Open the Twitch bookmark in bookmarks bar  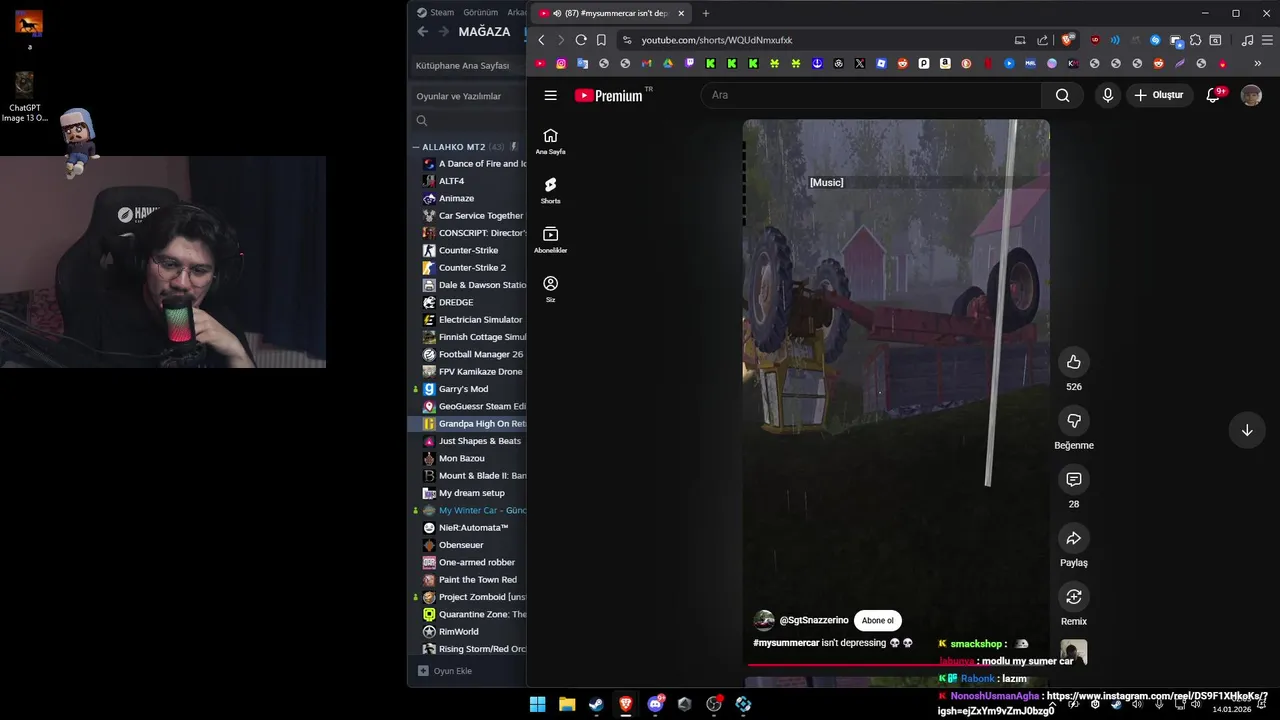[x=689, y=63]
